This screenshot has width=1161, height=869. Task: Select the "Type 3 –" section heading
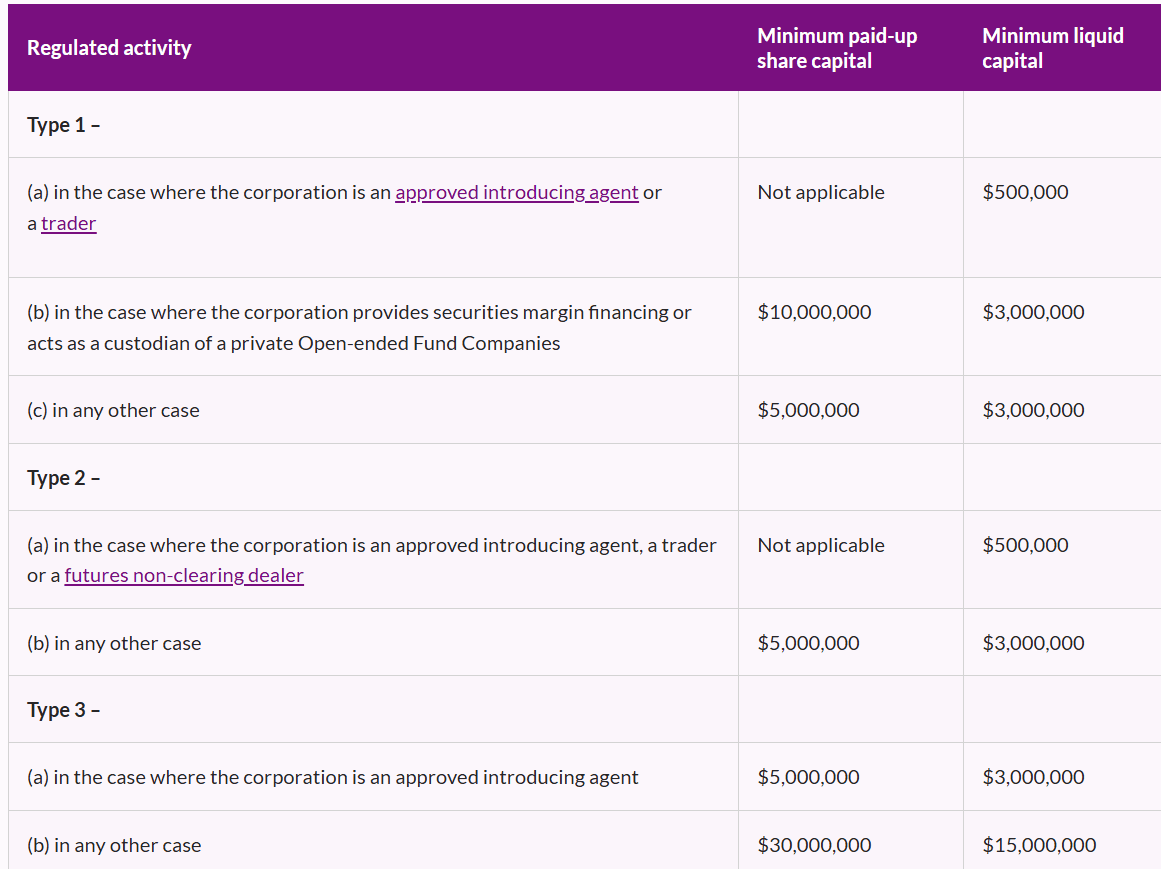click(64, 710)
